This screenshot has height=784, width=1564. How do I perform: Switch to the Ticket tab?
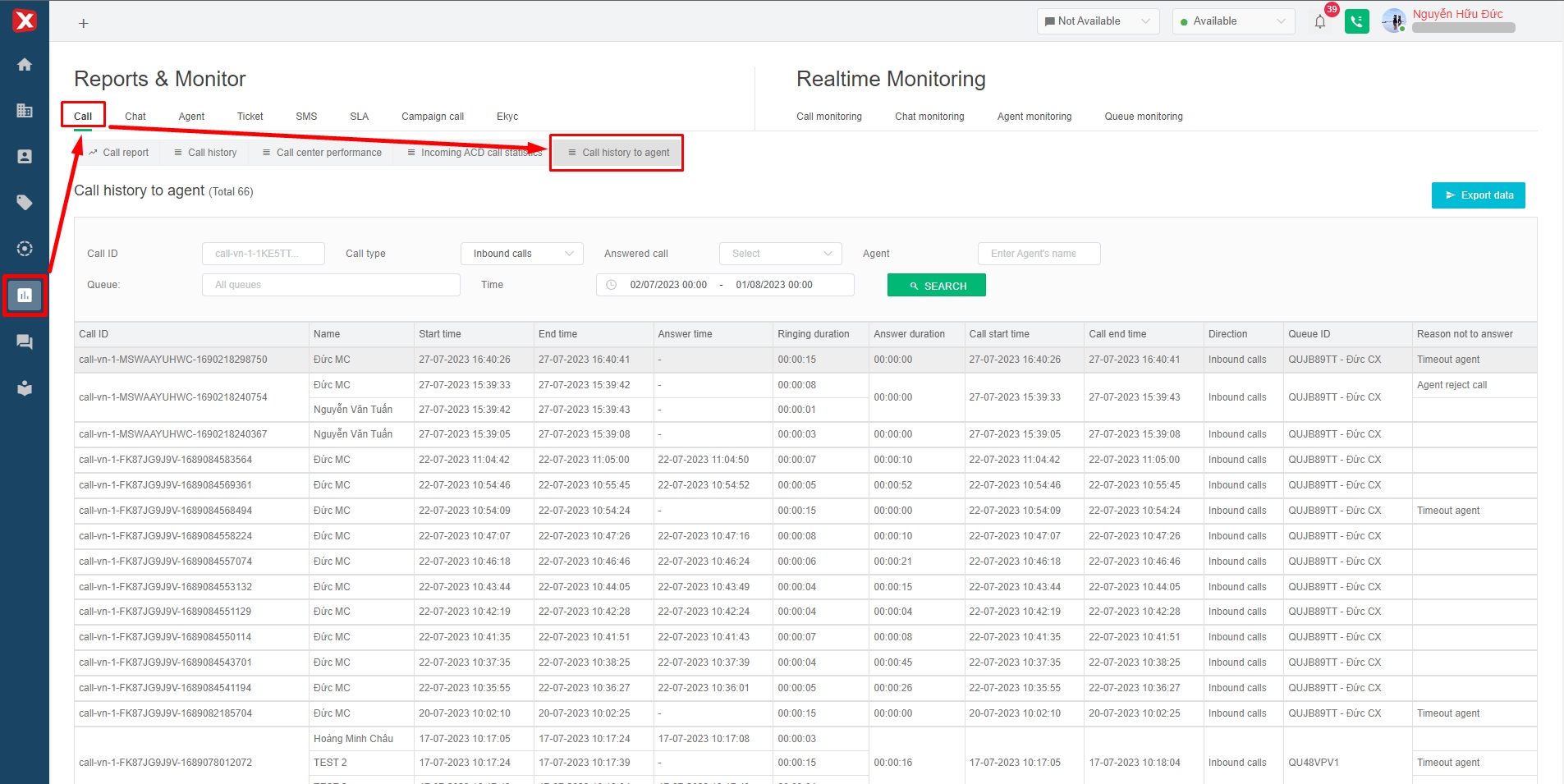click(x=250, y=117)
